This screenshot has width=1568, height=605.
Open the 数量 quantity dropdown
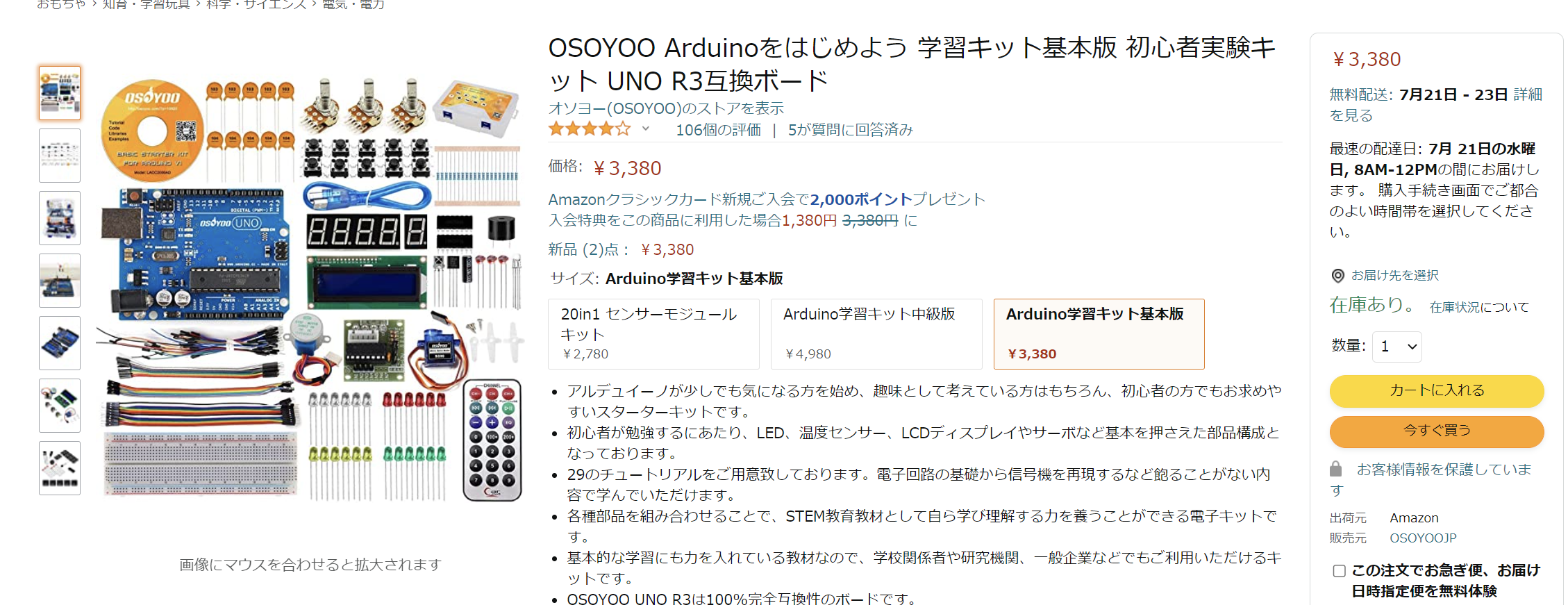(1396, 347)
